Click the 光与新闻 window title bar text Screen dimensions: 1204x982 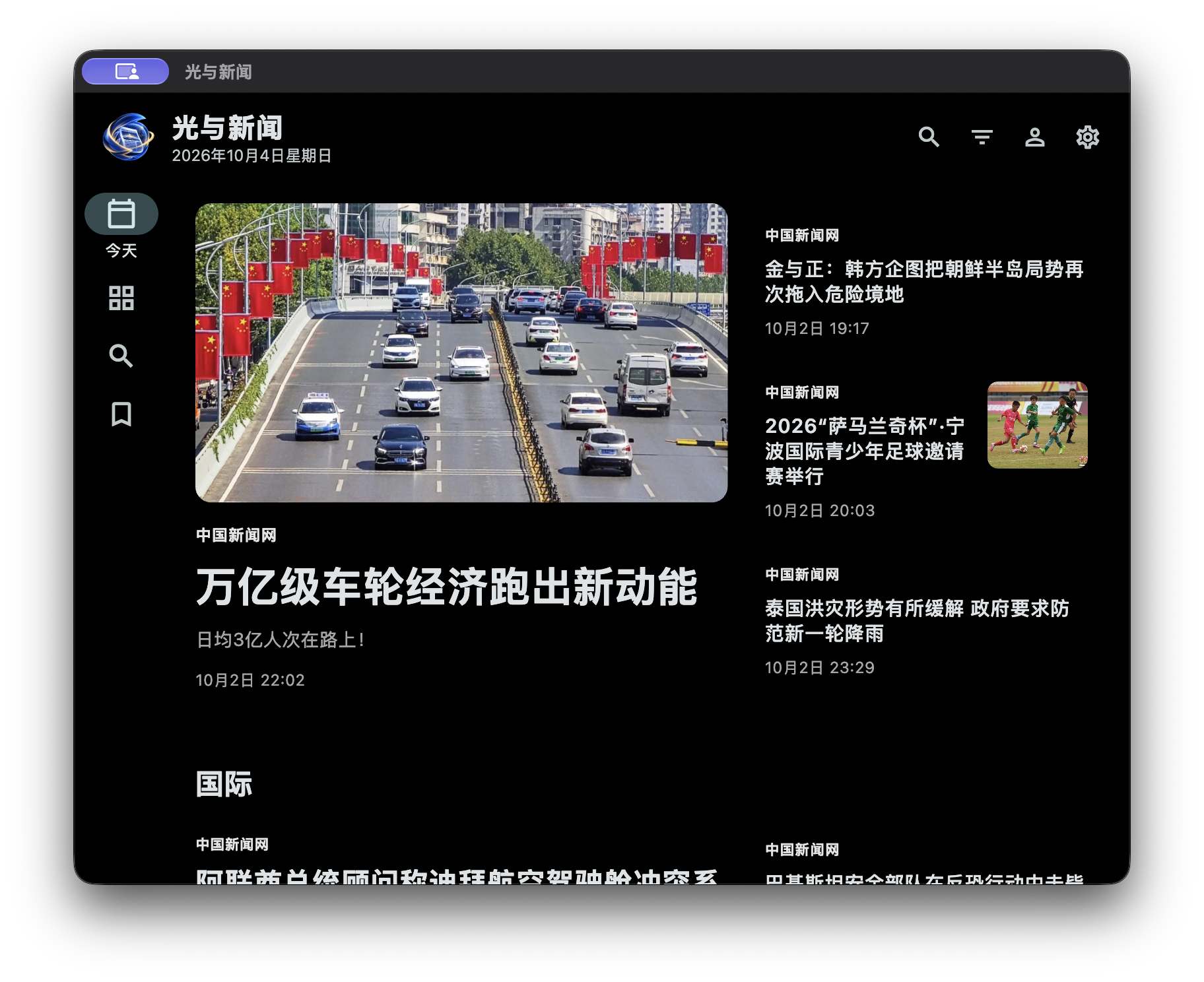point(218,72)
